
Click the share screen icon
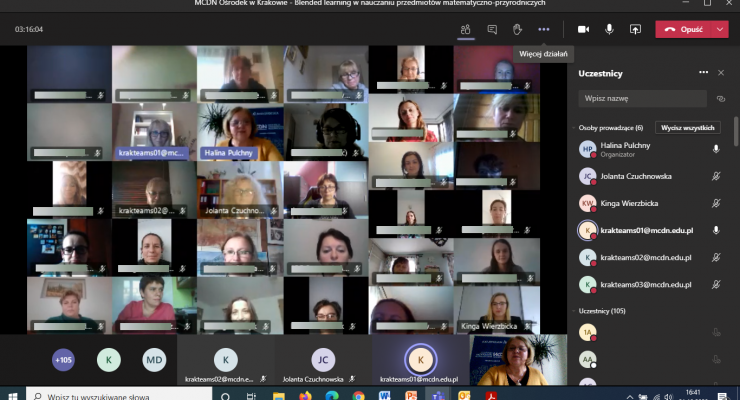(635, 29)
